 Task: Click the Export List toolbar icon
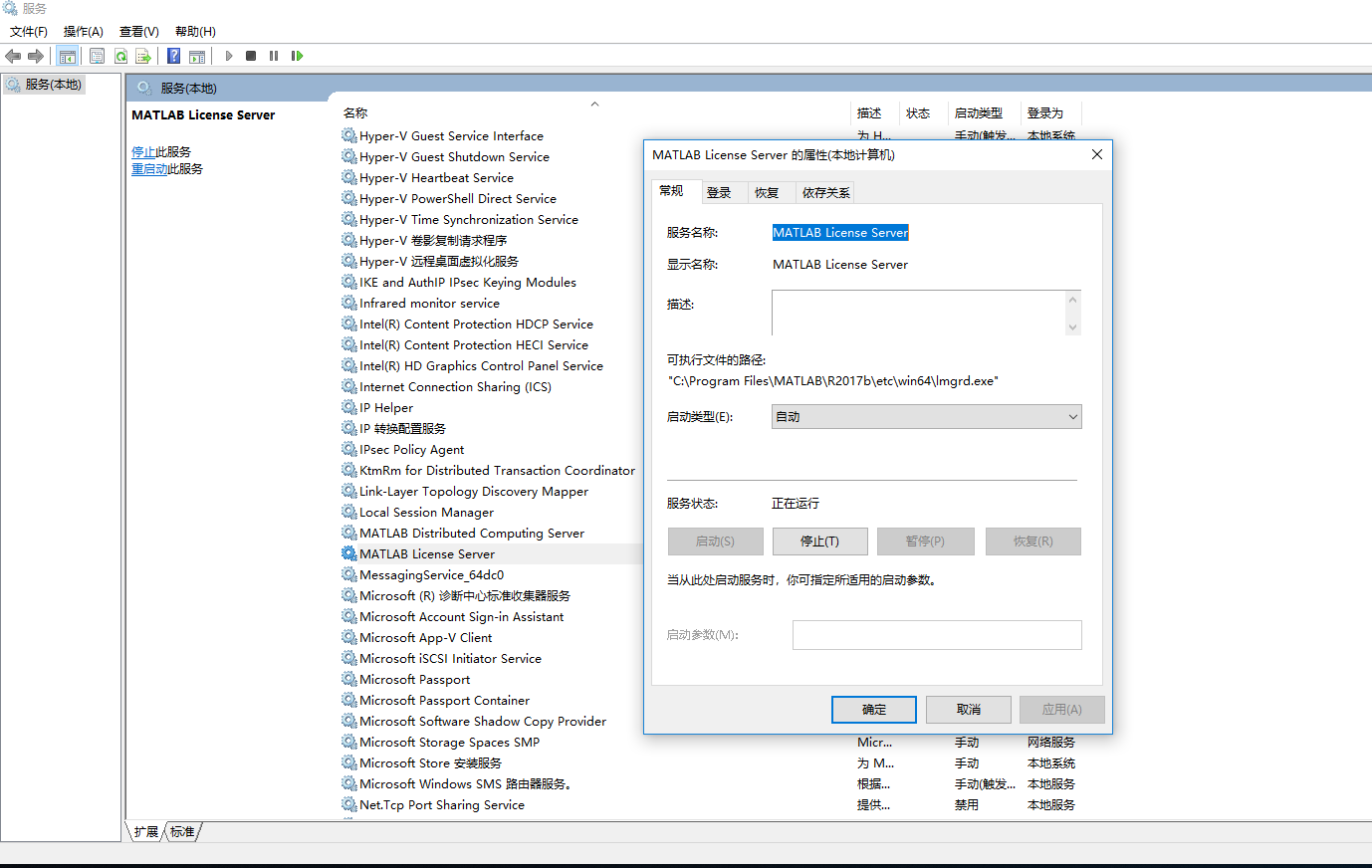click(143, 56)
